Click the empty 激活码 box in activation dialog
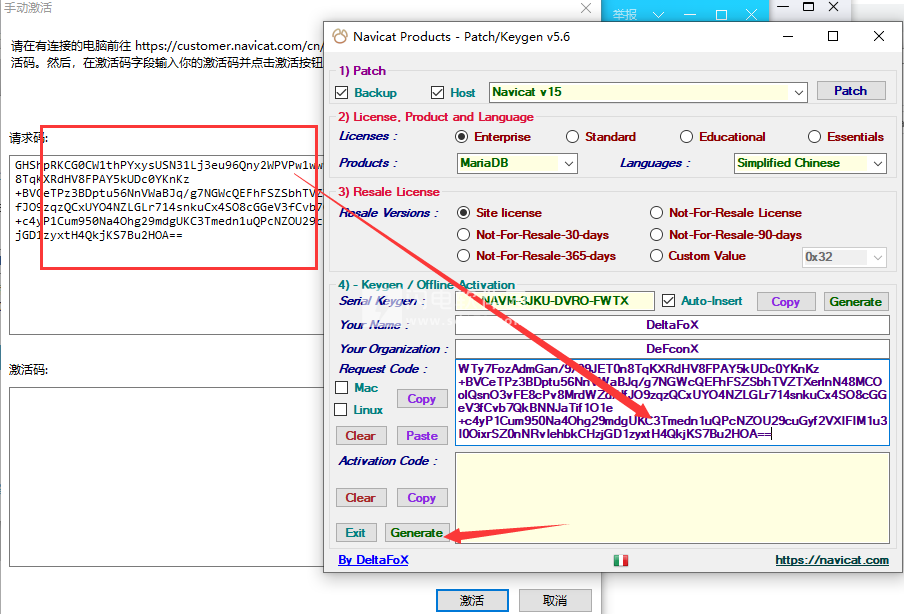The image size is (904, 614). click(x=167, y=477)
